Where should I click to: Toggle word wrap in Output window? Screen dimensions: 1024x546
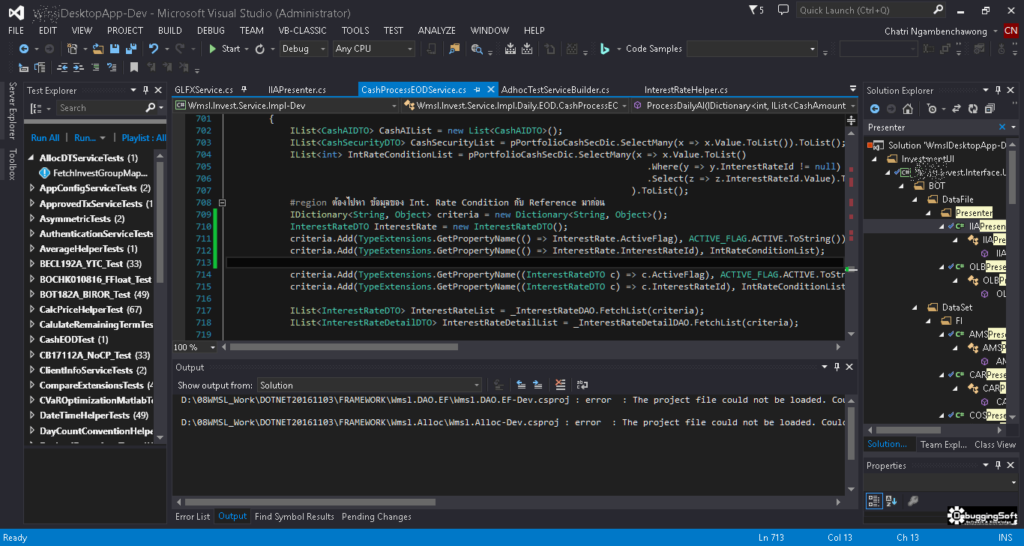[583, 385]
